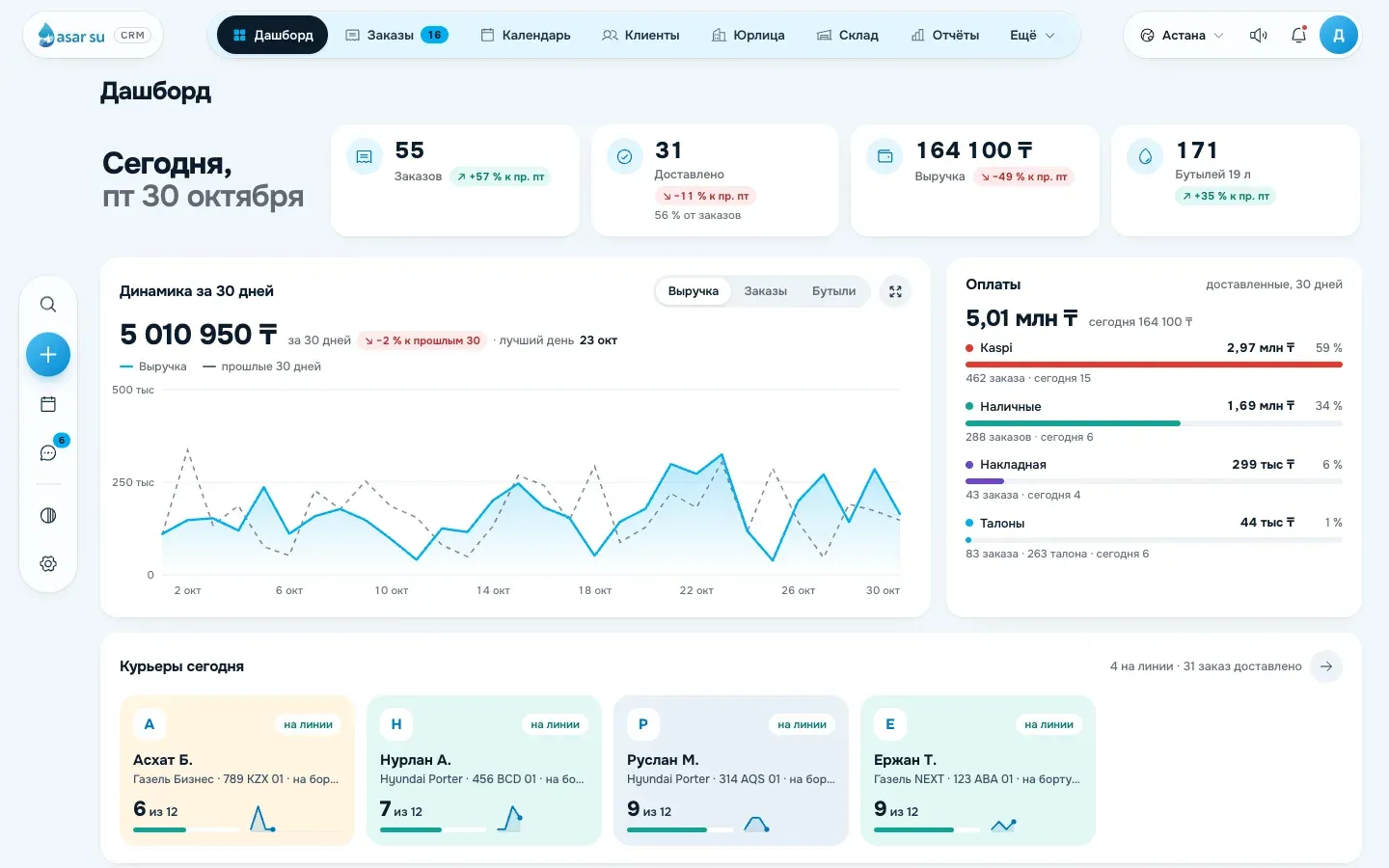This screenshot has width=1389, height=868.
Task: Click the +57 % к пр. пт badge
Action: click(x=501, y=176)
